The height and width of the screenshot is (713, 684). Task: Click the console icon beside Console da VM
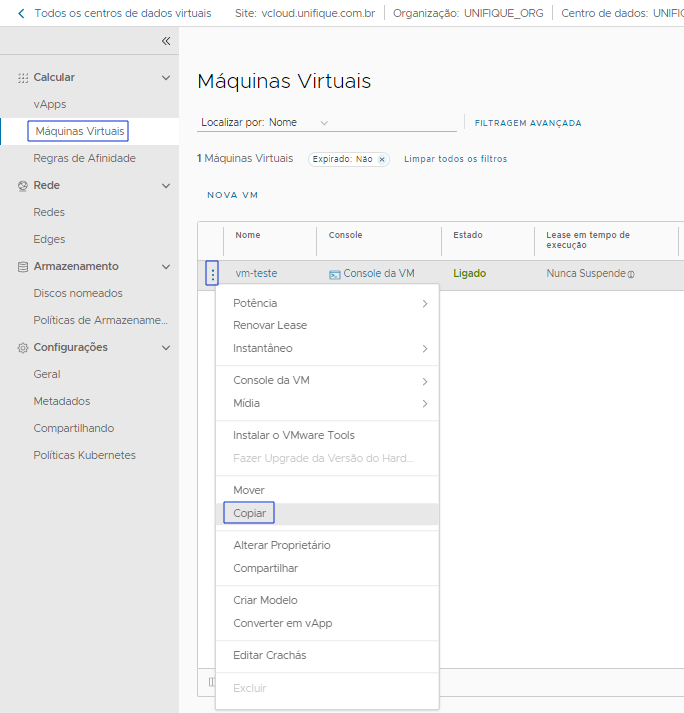tap(335, 274)
